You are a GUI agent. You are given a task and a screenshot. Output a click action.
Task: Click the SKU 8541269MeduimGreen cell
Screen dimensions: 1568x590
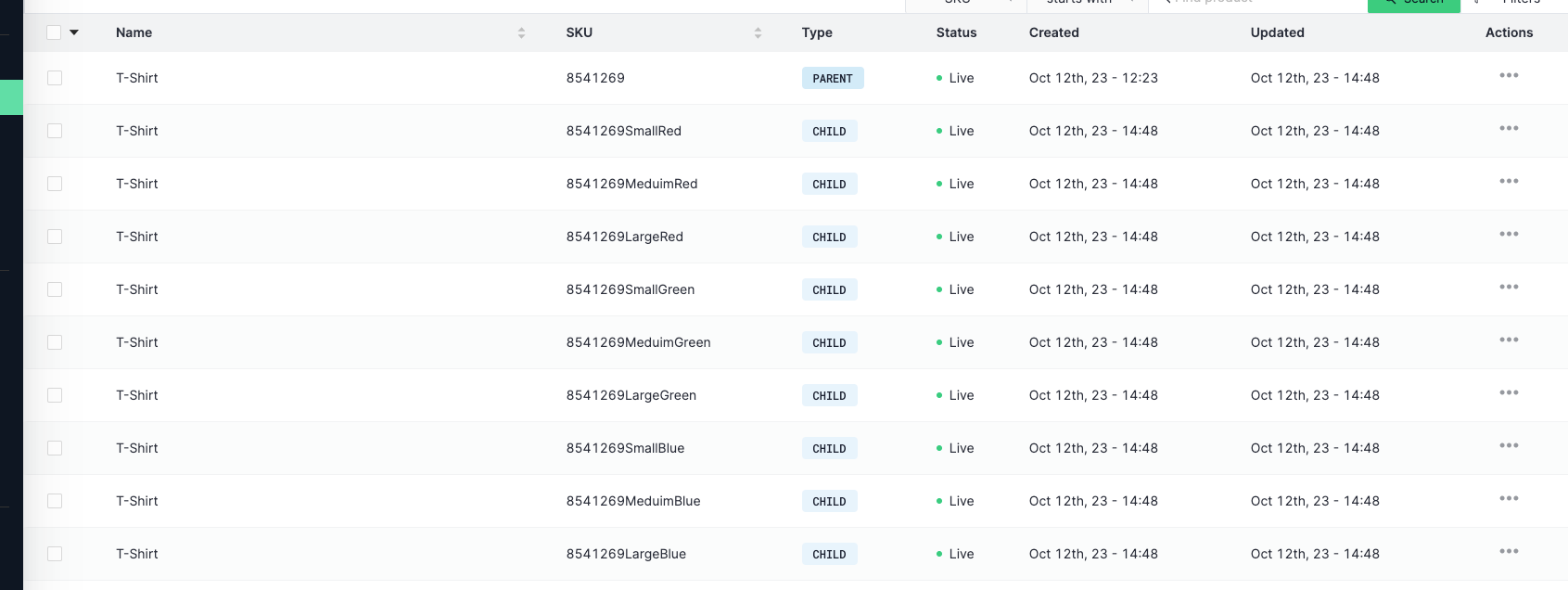coord(638,342)
